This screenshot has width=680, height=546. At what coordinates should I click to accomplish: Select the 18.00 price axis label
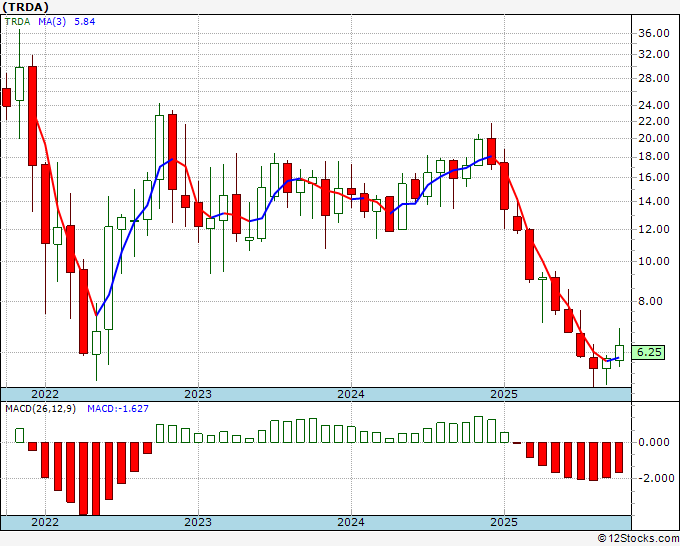coord(654,157)
